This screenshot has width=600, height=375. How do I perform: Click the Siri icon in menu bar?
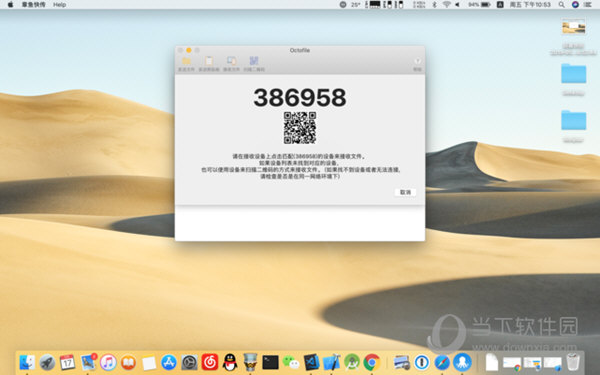575,5
